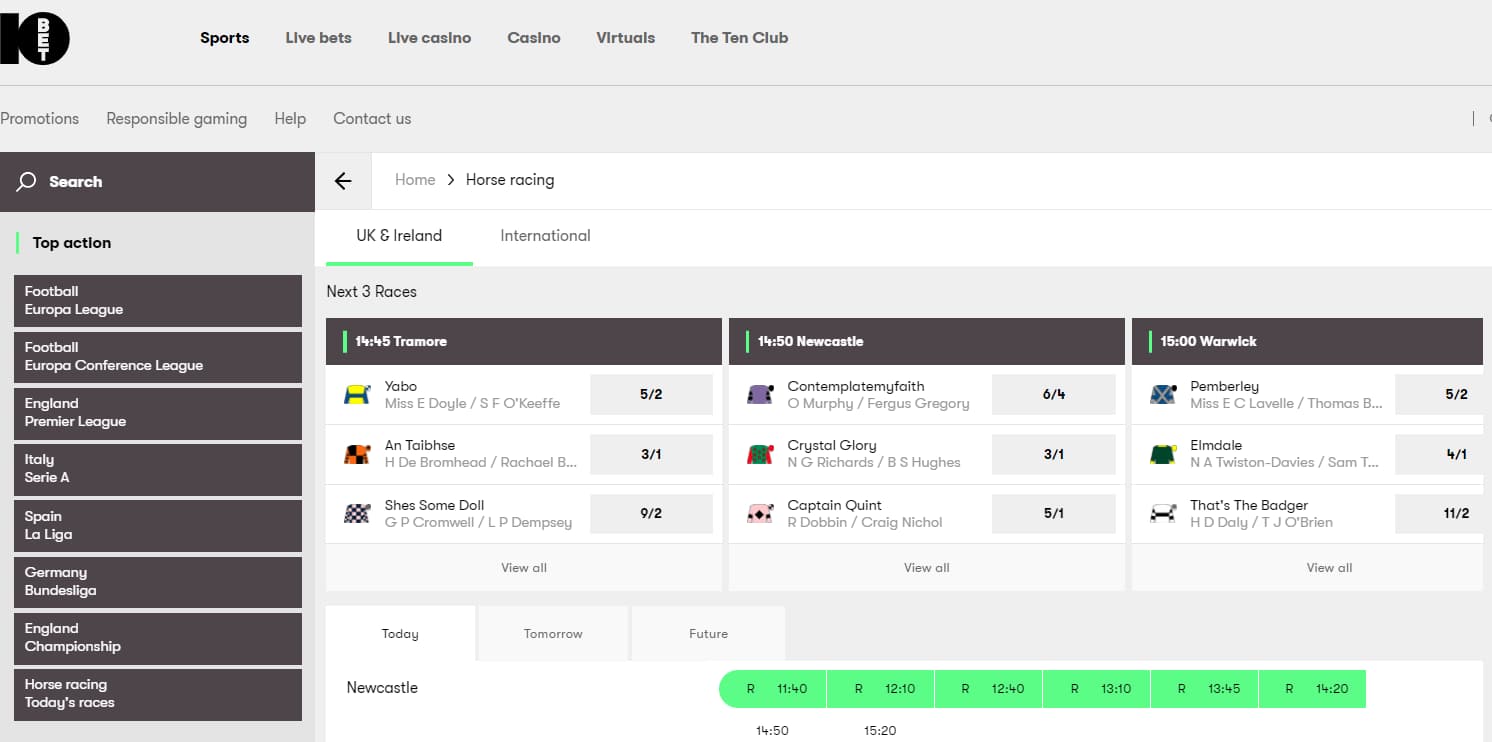The width and height of the screenshot is (1492, 742).
Task: Open Newcastle 14:20 race result
Action: pyautogui.click(x=1313, y=689)
